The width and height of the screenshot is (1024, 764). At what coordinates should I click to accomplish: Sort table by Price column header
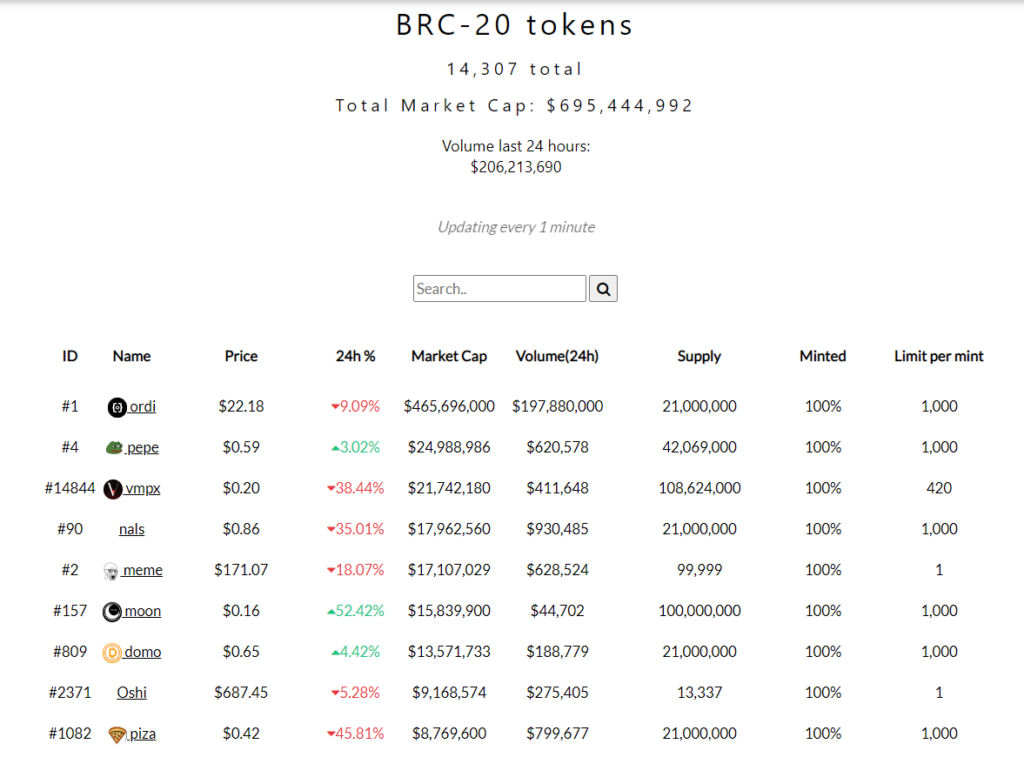241,356
